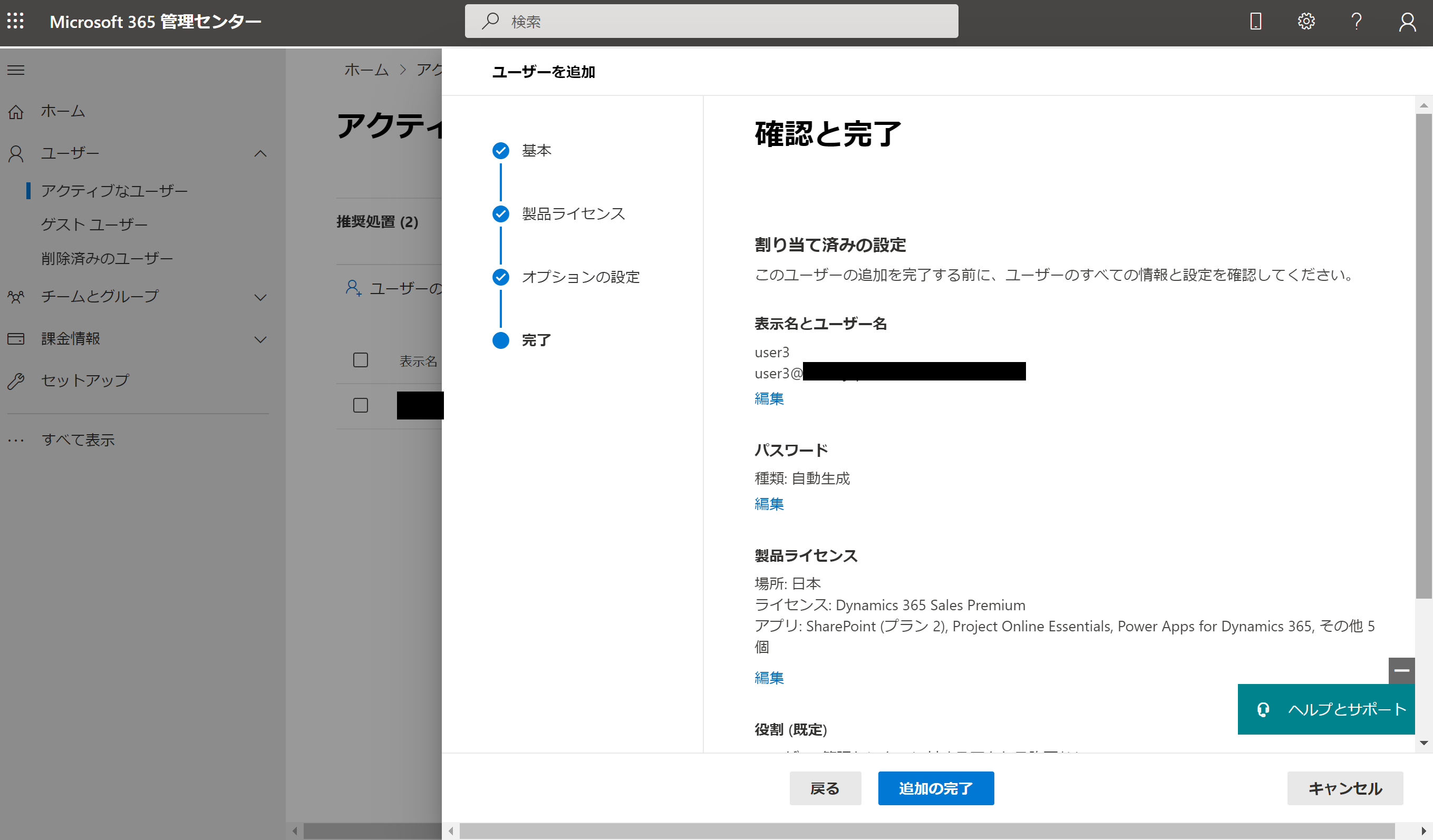The height and width of the screenshot is (840, 1433).
Task: Click the add-user icon in toolbar
Action: pos(353,288)
